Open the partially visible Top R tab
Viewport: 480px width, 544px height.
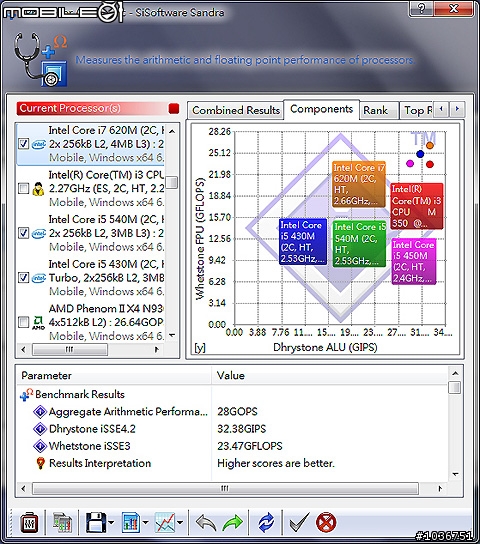pyautogui.click(x=416, y=110)
